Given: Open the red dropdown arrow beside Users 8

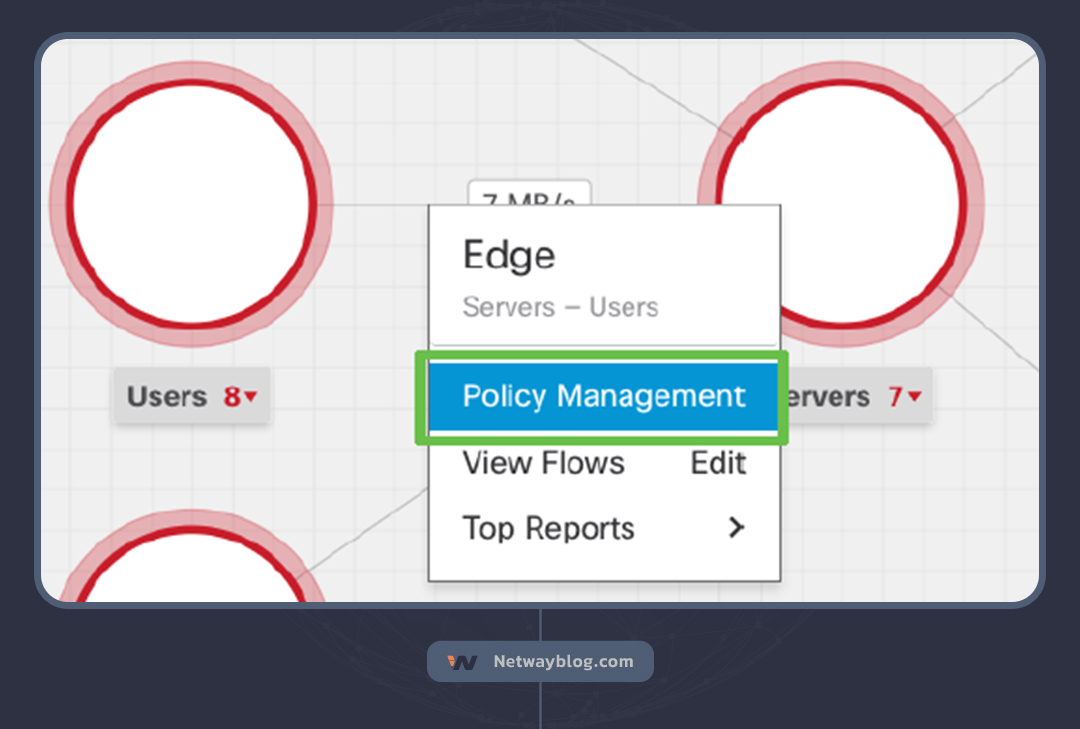Looking at the screenshot, I should pyautogui.click(x=251, y=397).
